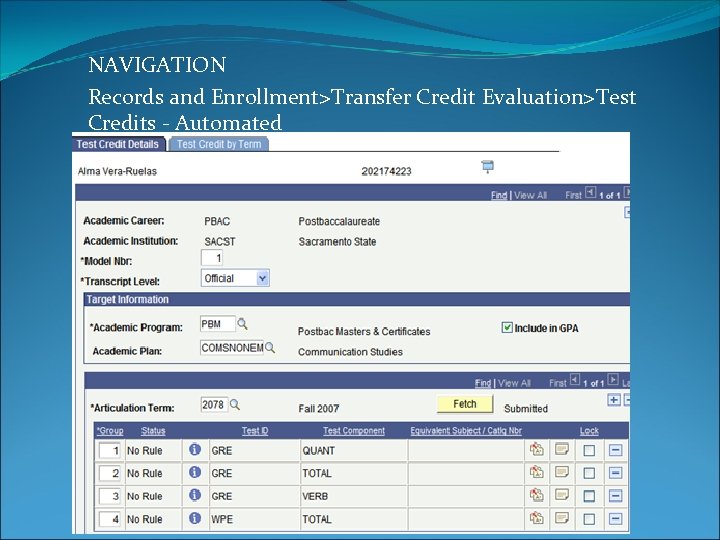Delete GRE VERB row with minus button

pyautogui.click(x=615, y=496)
